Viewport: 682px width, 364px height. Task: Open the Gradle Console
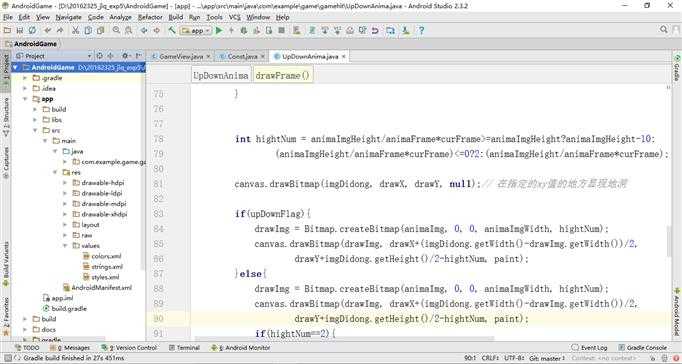tap(642, 348)
